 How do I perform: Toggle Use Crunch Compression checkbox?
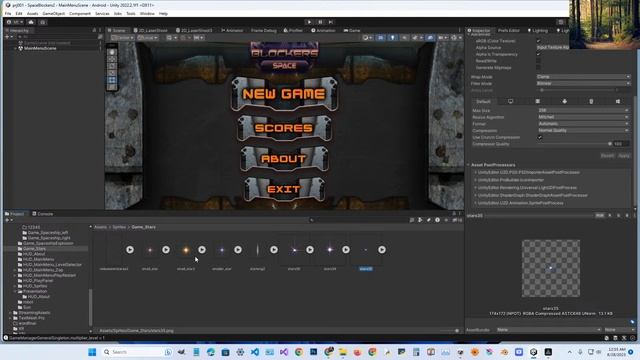tap(540, 137)
